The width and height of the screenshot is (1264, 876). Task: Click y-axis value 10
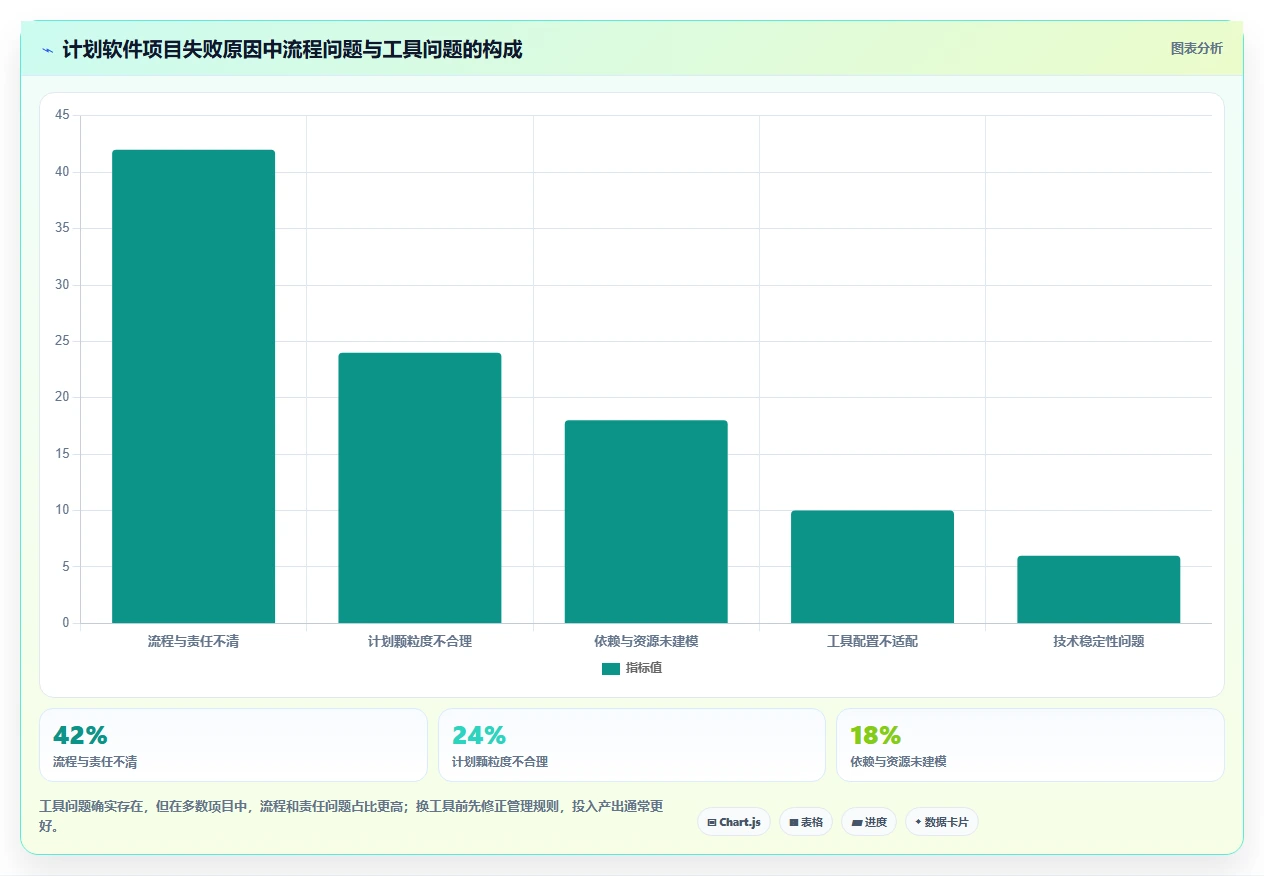point(62,510)
